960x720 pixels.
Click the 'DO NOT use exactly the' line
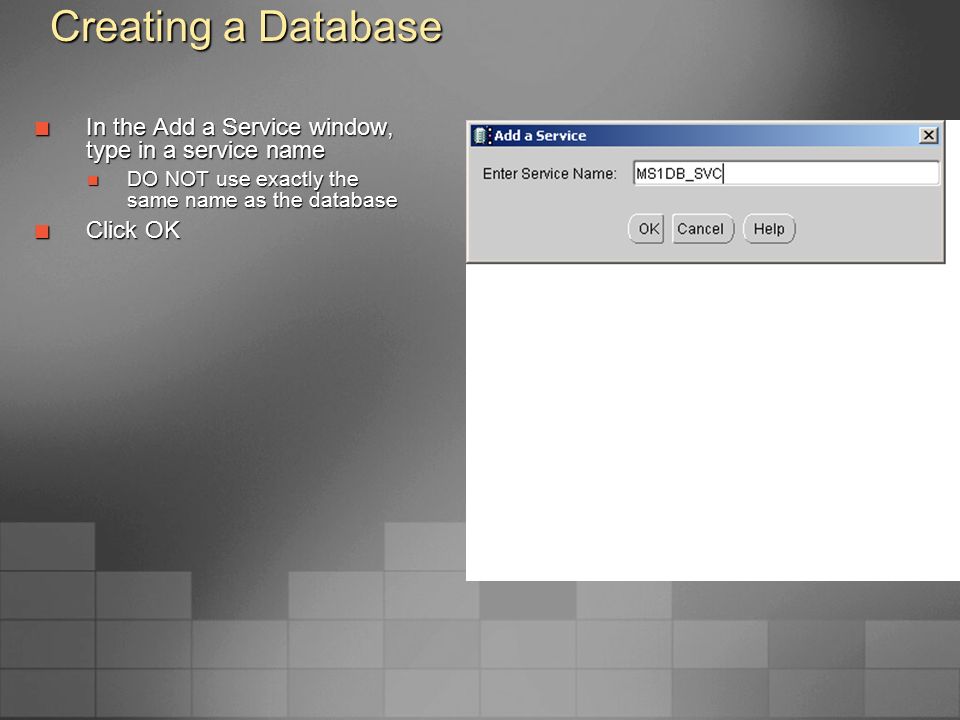click(x=242, y=179)
